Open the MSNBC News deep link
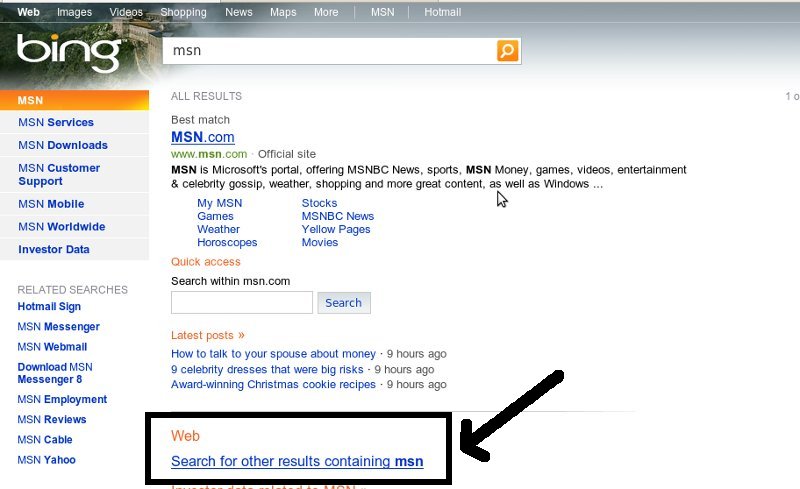 point(338,216)
